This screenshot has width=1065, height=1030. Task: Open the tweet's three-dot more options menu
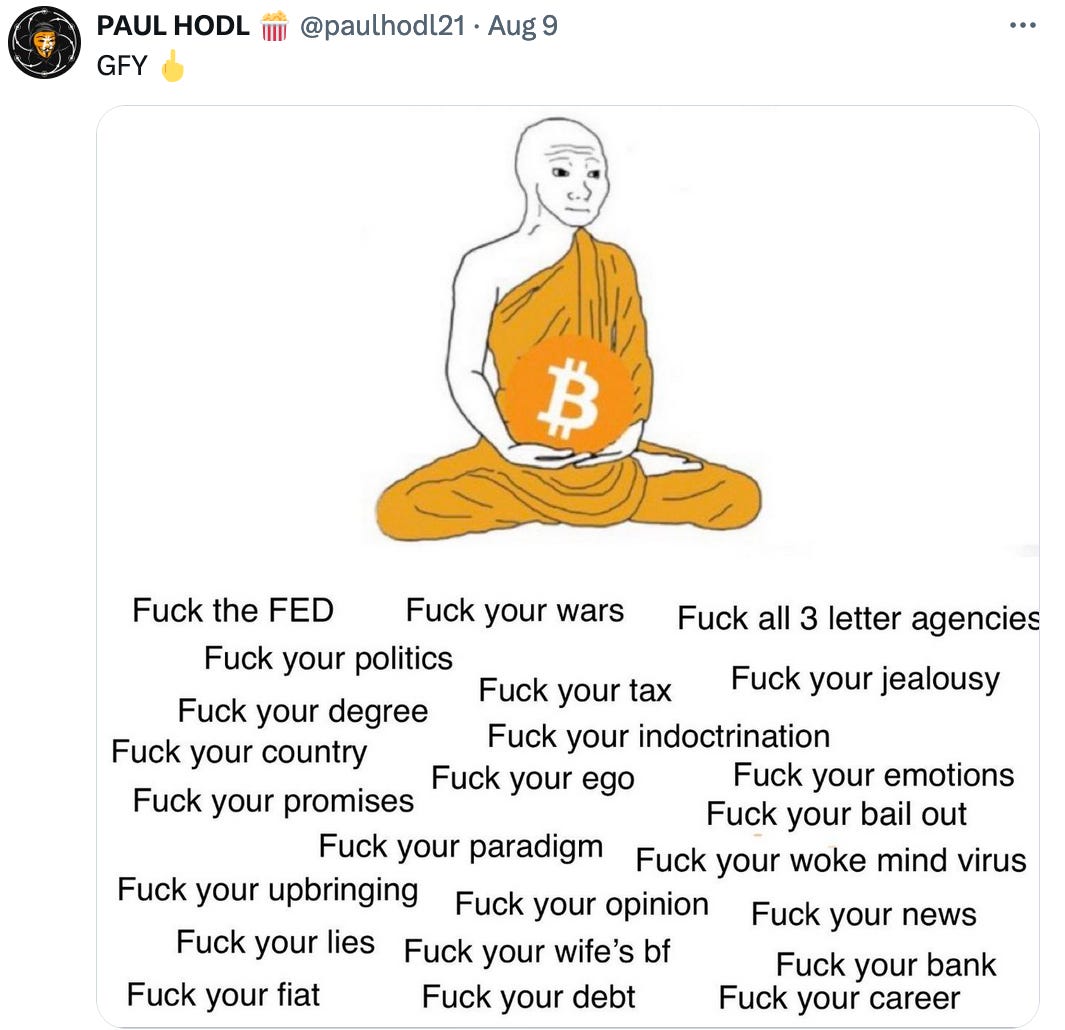click(x=1022, y=26)
